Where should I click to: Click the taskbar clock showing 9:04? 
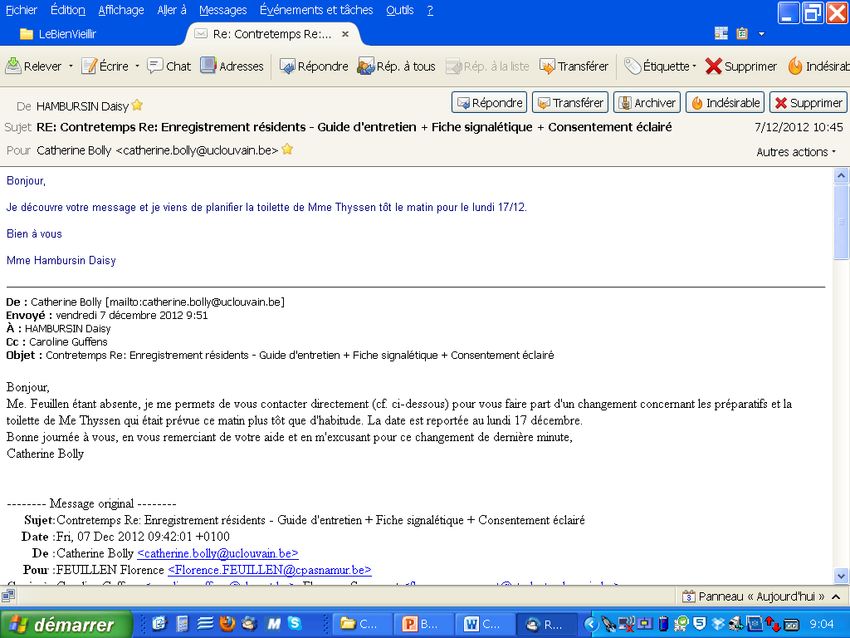(821, 624)
